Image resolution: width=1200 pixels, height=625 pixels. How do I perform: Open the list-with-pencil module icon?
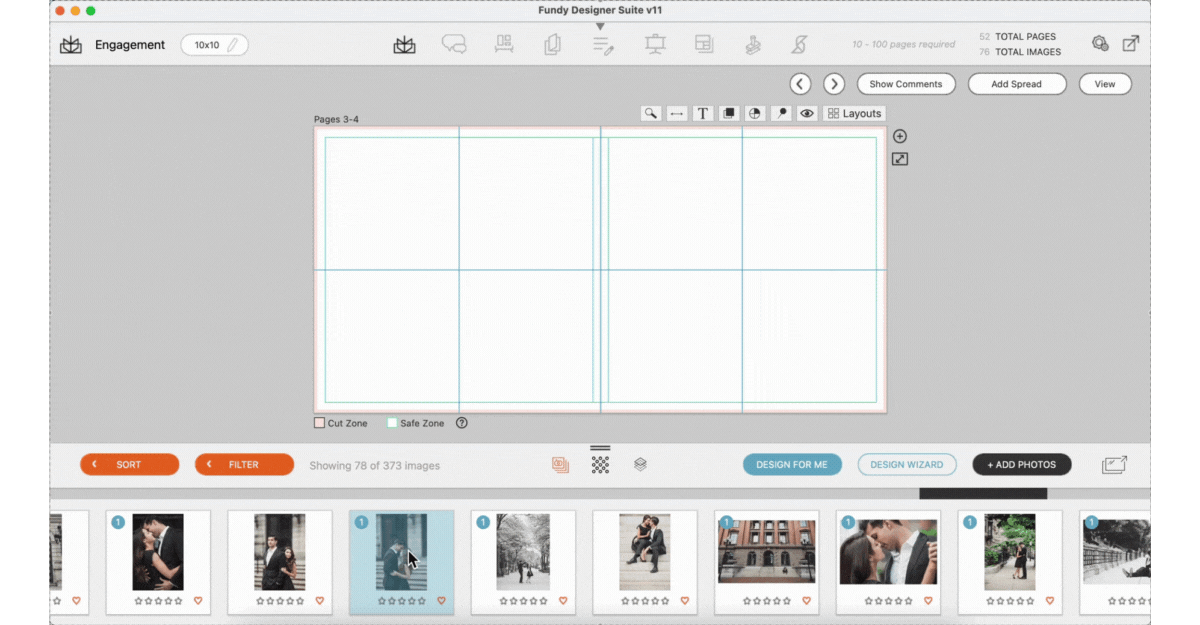pos(603,45)
